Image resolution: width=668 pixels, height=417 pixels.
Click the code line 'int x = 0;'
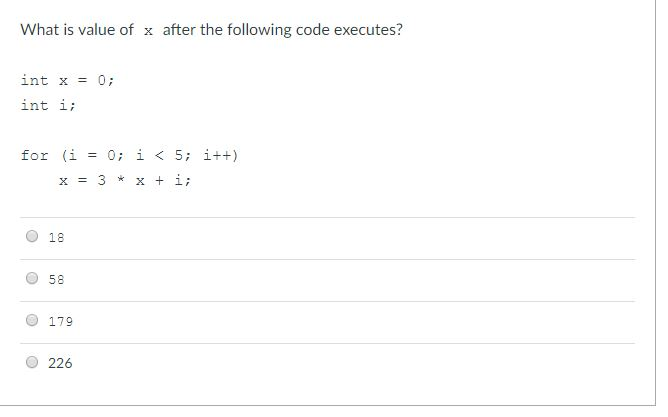(67, 80)
